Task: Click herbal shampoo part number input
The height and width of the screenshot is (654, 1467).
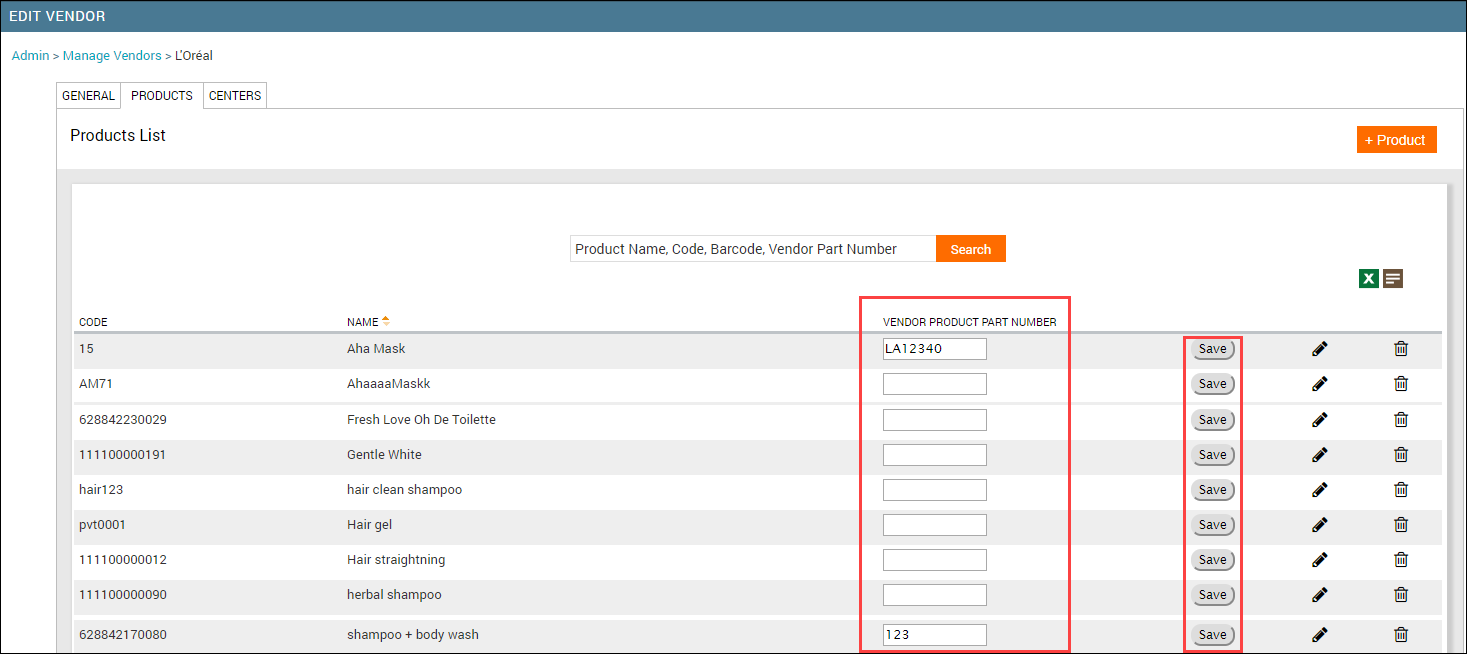Action: (x=934, y=594)
